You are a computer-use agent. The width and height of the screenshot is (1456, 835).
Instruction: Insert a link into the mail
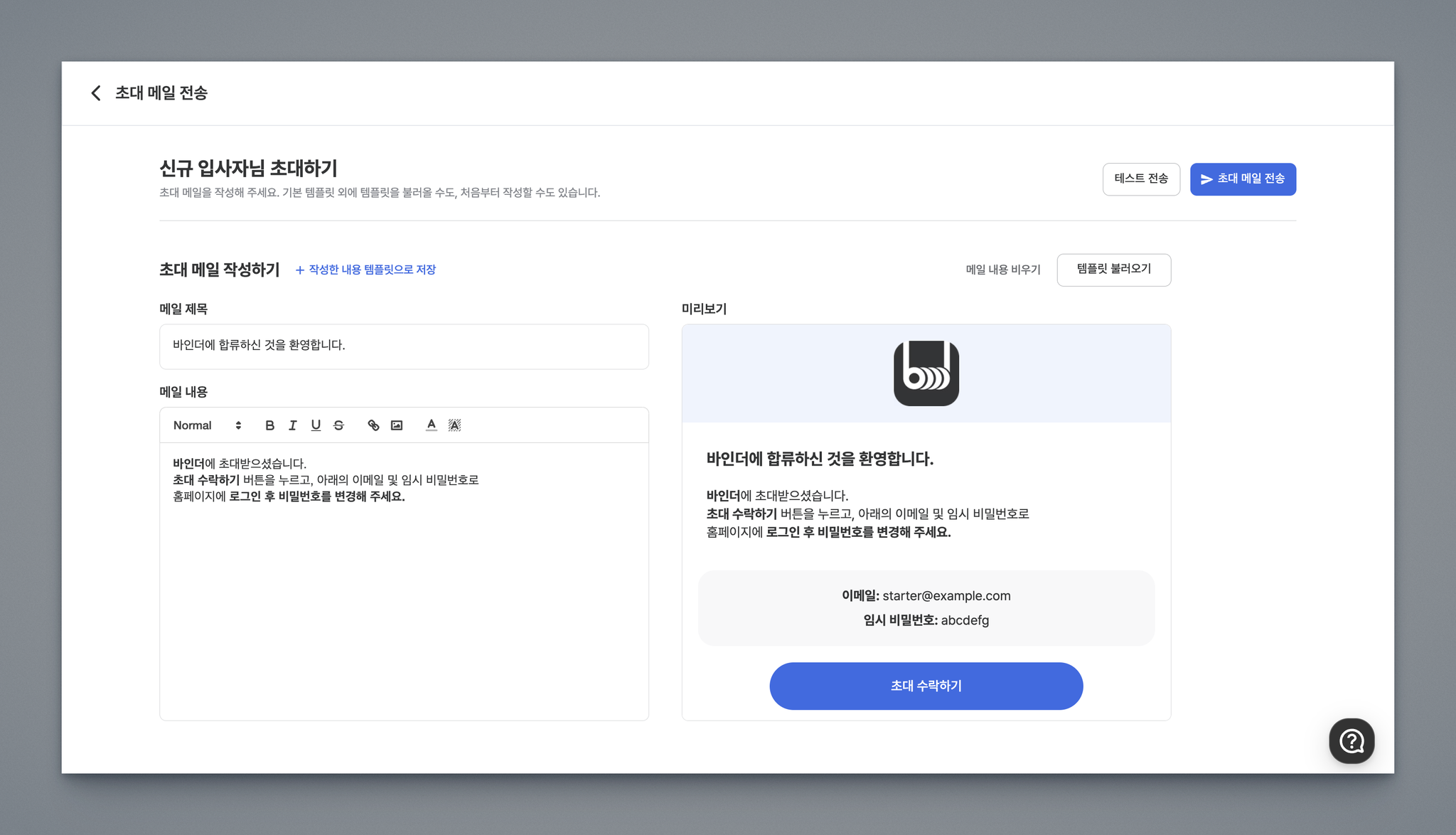(x=373, y=425)
